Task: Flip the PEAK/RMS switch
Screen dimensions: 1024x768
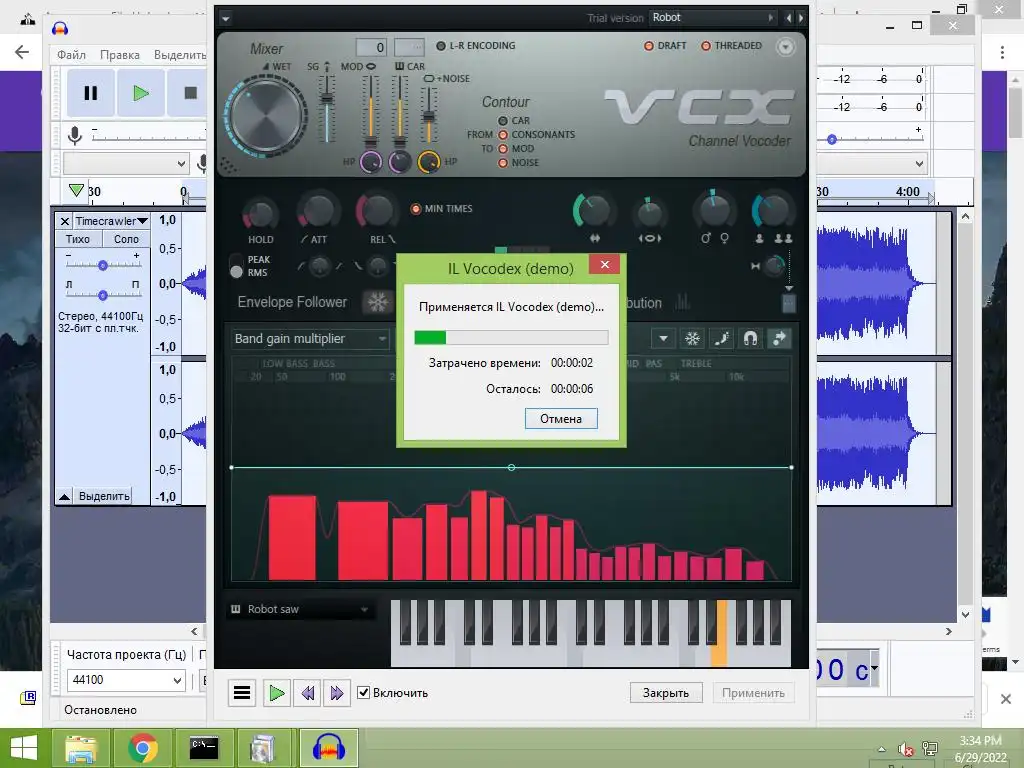Action: pos(236,266)
